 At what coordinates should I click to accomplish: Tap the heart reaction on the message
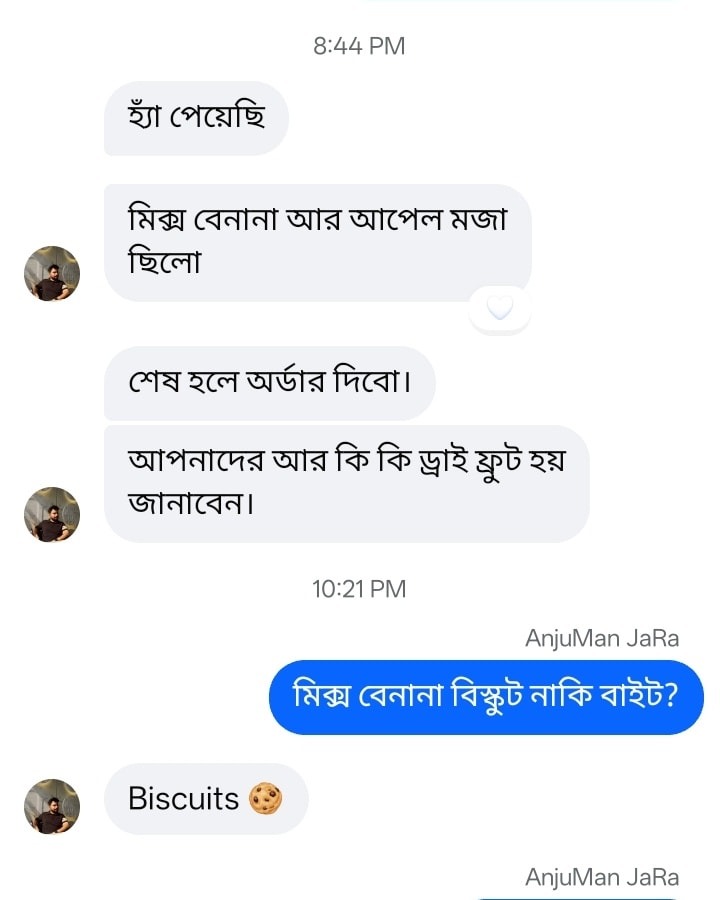click(x=499, y=308)
